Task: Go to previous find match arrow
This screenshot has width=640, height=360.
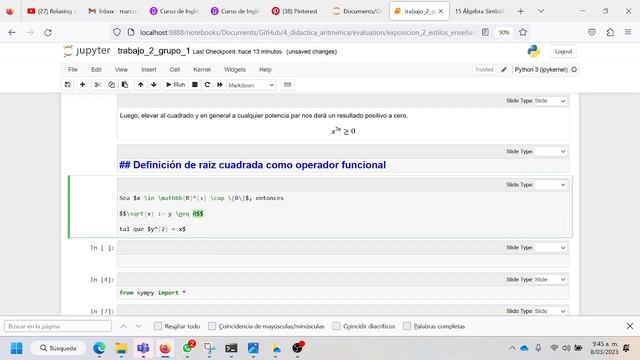Action: (x=124, y=326)
